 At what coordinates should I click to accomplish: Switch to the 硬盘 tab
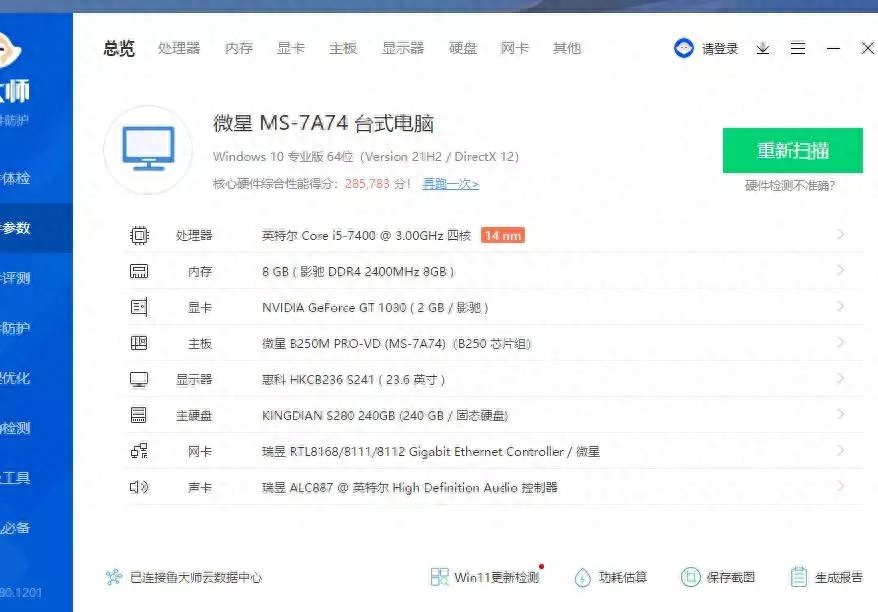(x=462, y=48)
